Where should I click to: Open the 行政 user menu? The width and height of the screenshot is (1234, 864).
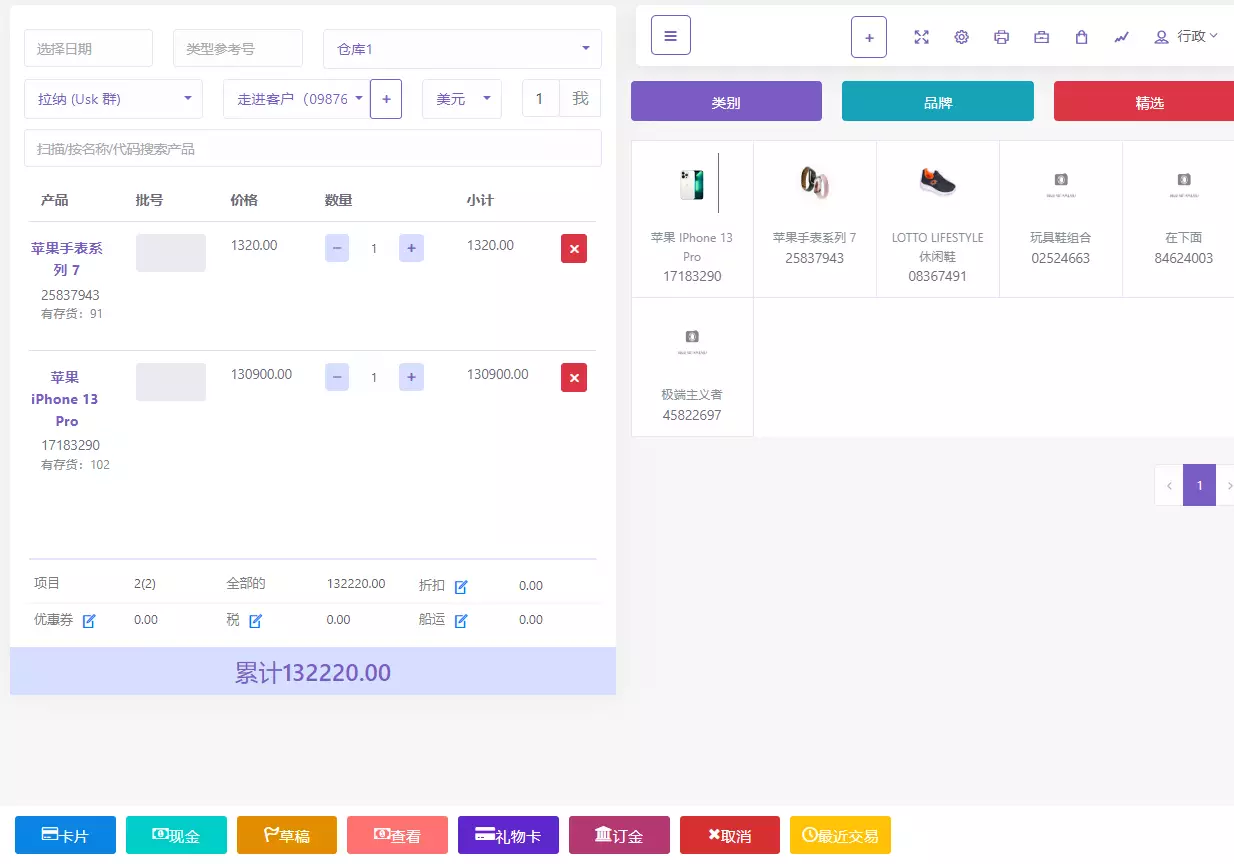click(x=1186, y=37)
